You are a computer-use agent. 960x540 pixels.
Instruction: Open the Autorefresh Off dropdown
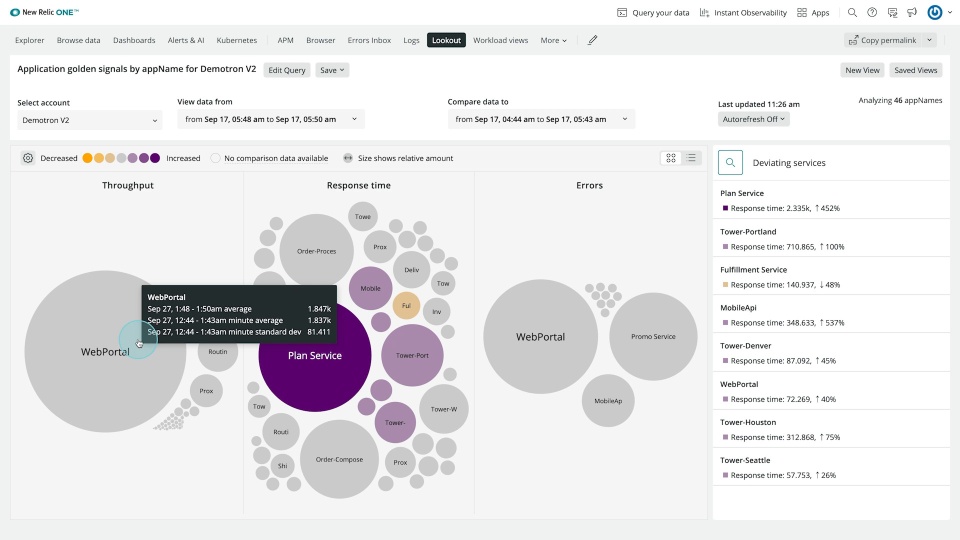[x=754, y=119]
